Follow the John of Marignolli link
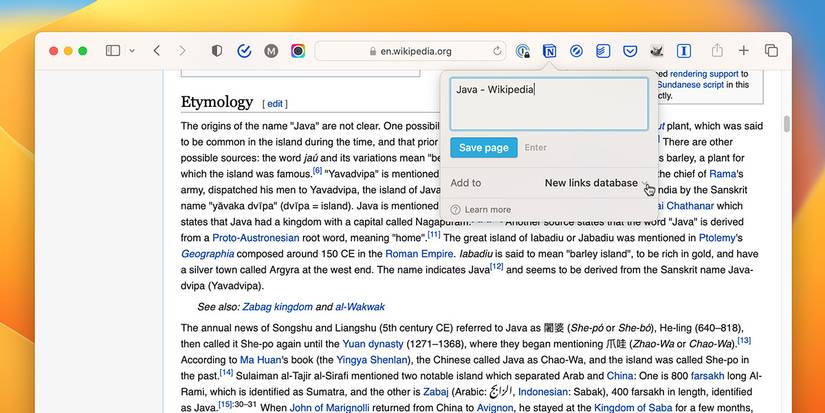825x413 pixels. coord(329,408)
